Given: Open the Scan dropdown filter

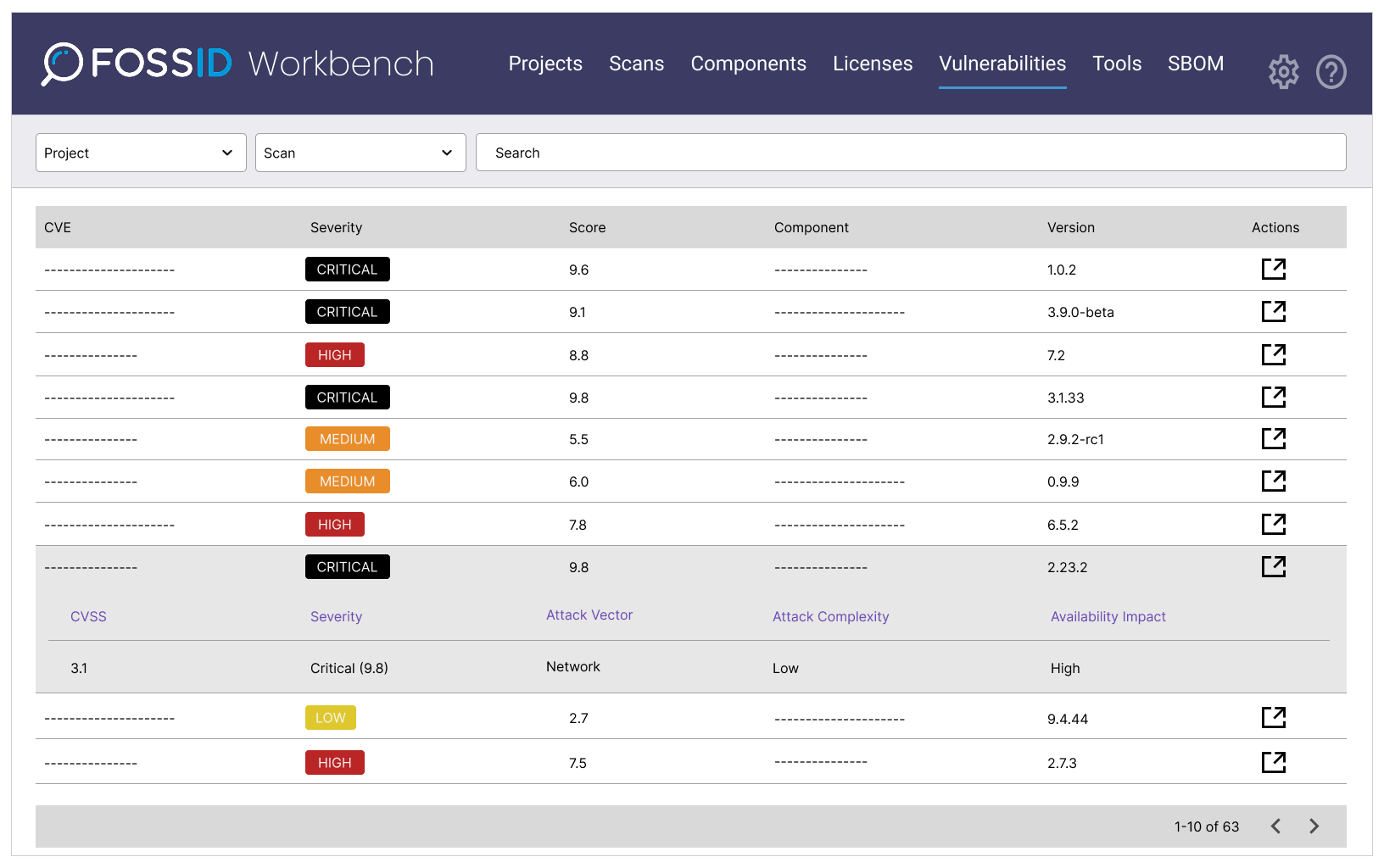Looking at the screenshot, I should (360, 153).
